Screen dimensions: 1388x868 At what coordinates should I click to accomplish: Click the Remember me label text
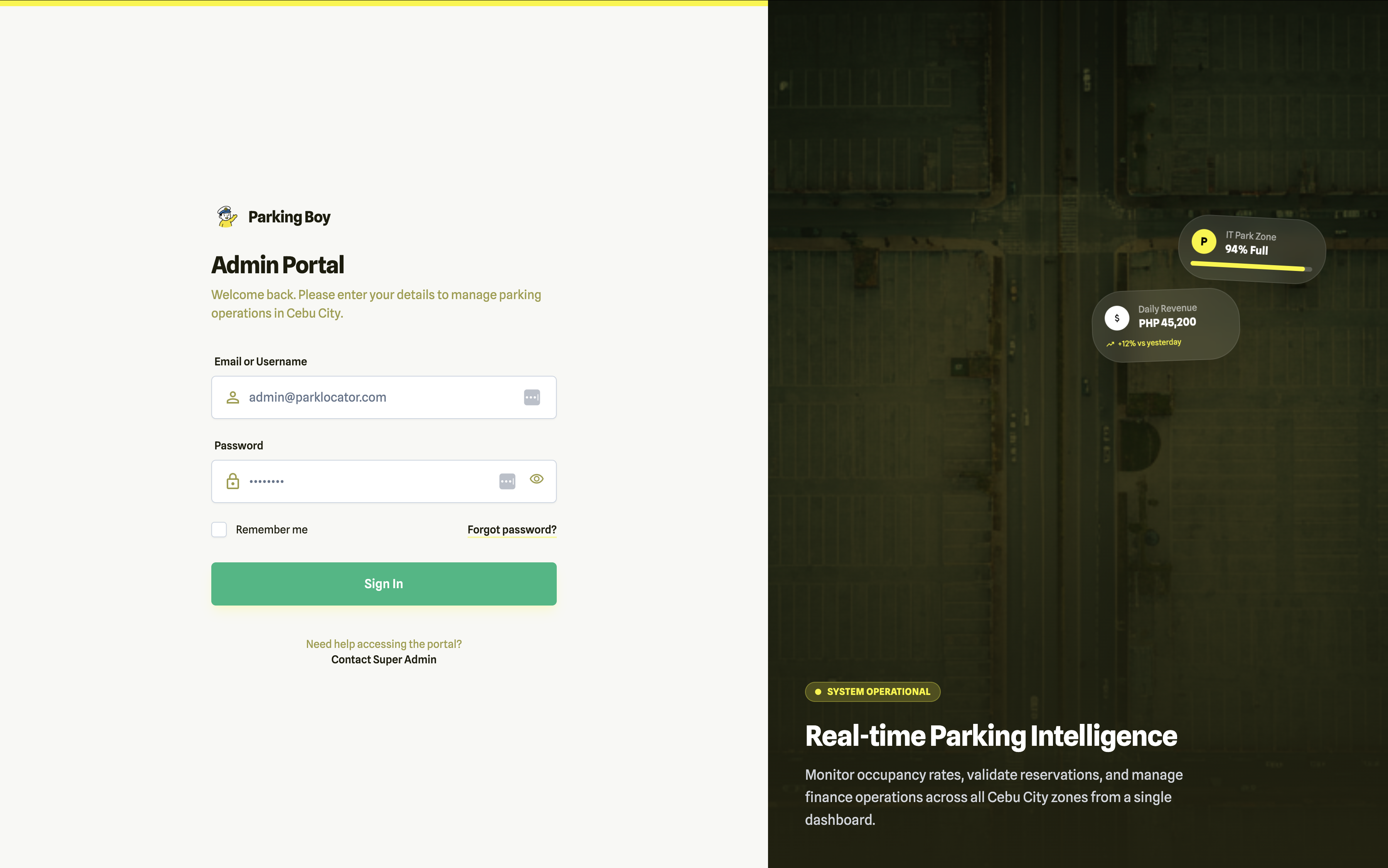272,529
